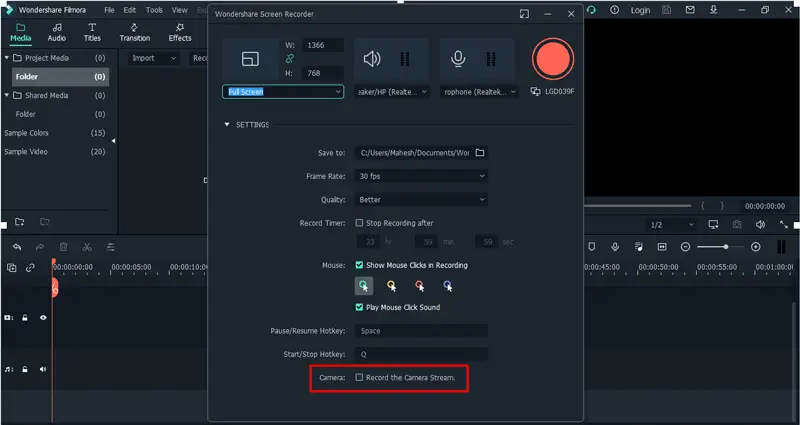Collapse the Project Media tree

pos(7,58)
